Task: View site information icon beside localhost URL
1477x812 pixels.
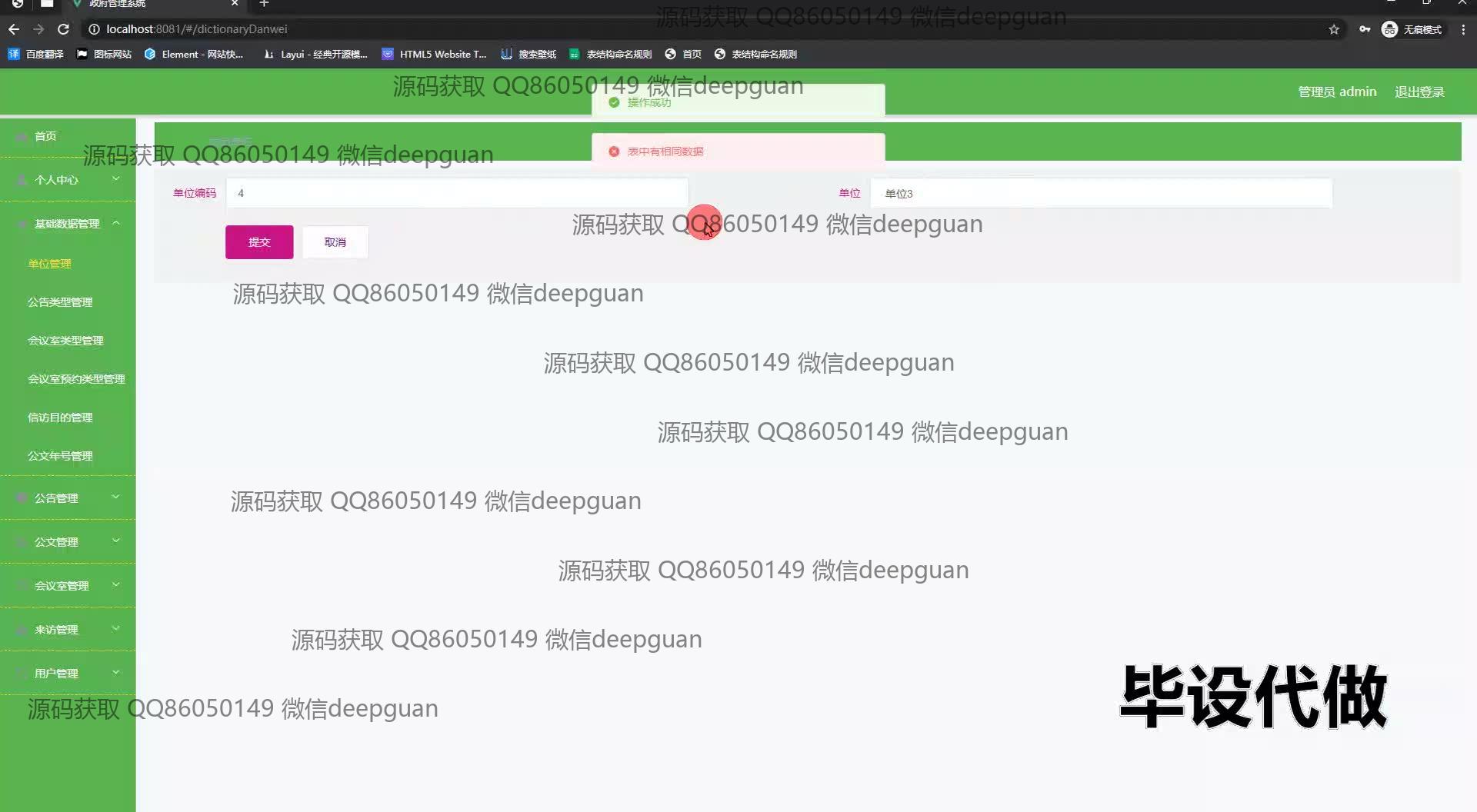Action: tap(94, 29)
